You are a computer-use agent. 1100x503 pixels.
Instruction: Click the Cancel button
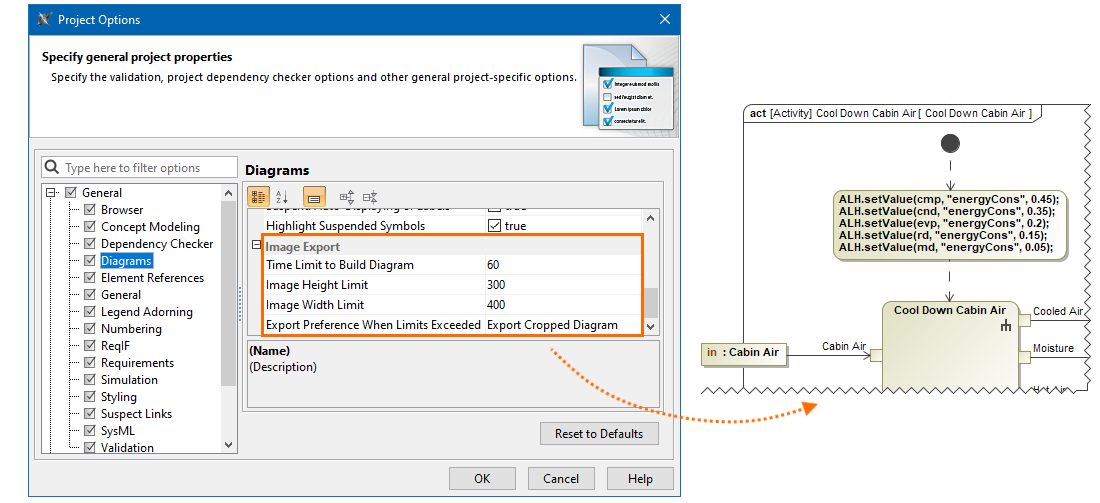click(561, 478)
